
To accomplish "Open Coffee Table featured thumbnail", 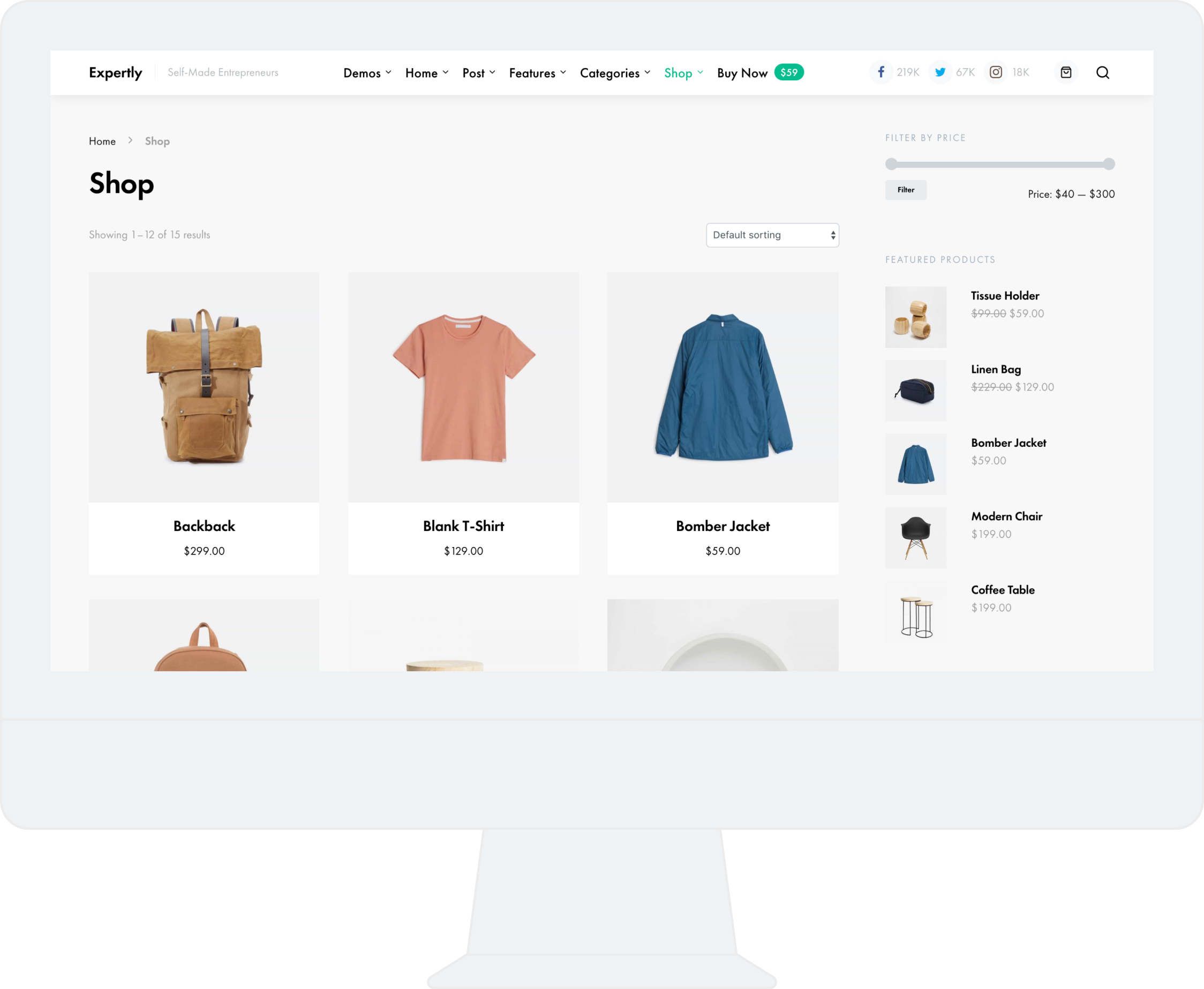I will point(916,611).
